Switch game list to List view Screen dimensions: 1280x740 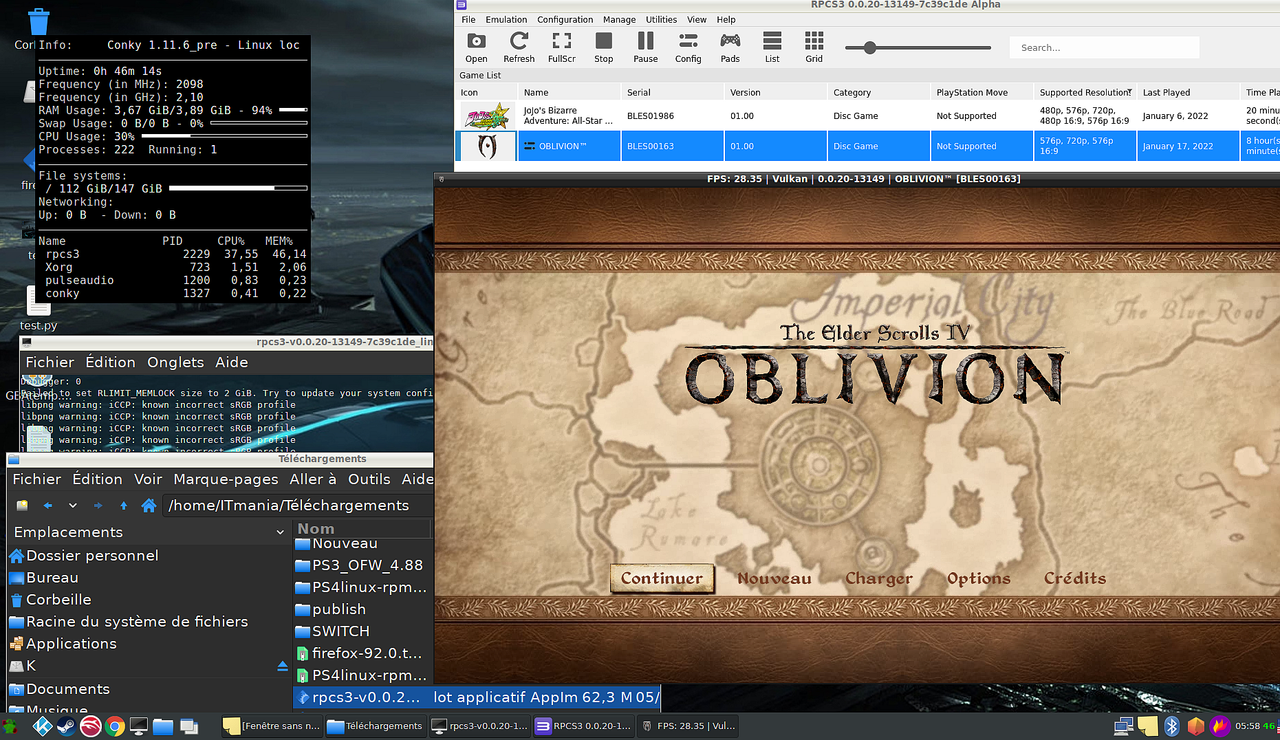(x=772, y=46)
